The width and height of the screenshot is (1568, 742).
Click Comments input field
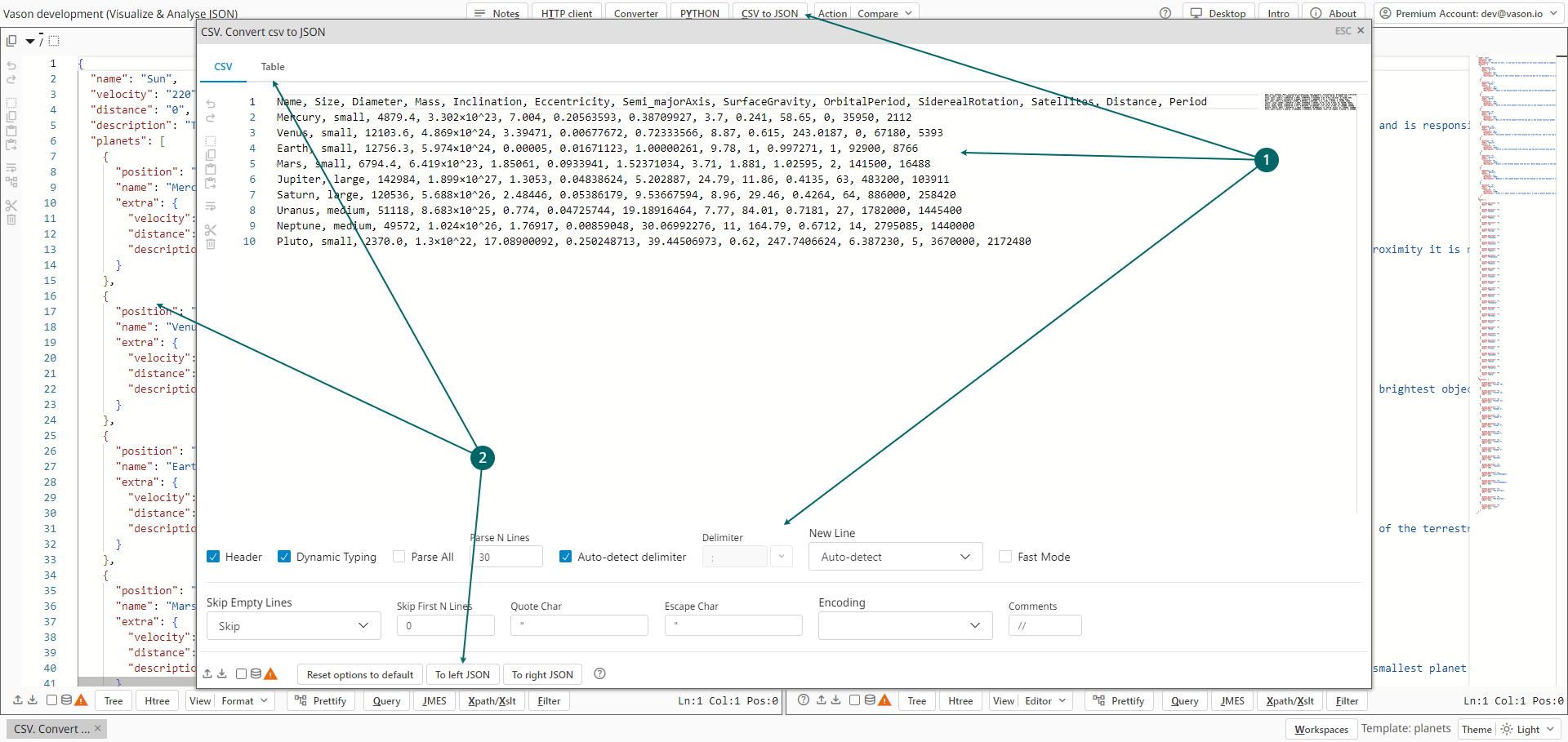pyautogui.click(x=1045, y=625)
